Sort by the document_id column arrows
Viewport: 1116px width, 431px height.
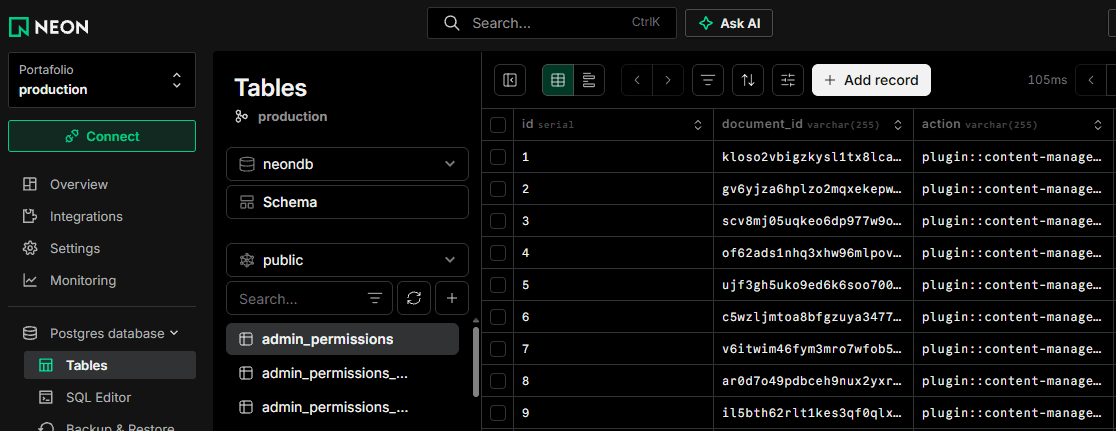(x=897, y=125)
